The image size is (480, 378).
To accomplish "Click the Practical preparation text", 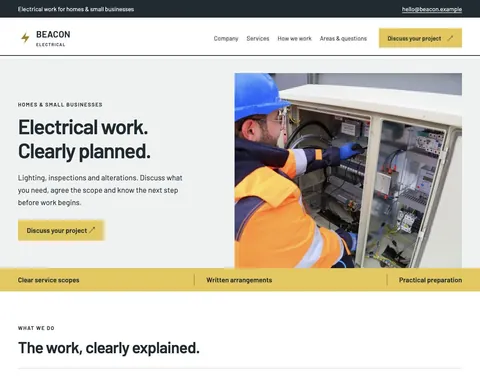I will [x=430, y=280].
